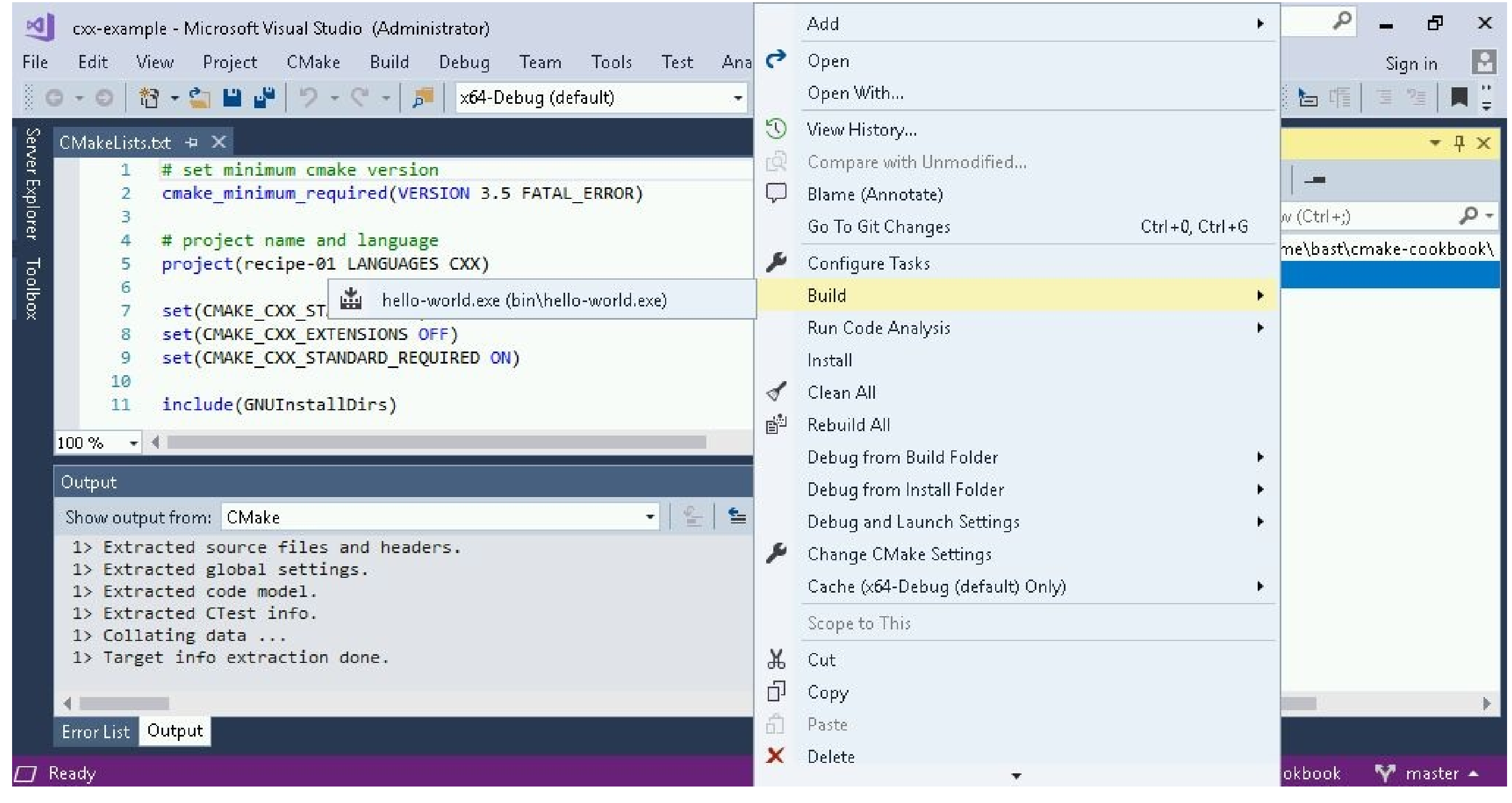Select Rebuild All from context menu
The height and width of the screenshot is (803, 1512).
click(848, 425)
